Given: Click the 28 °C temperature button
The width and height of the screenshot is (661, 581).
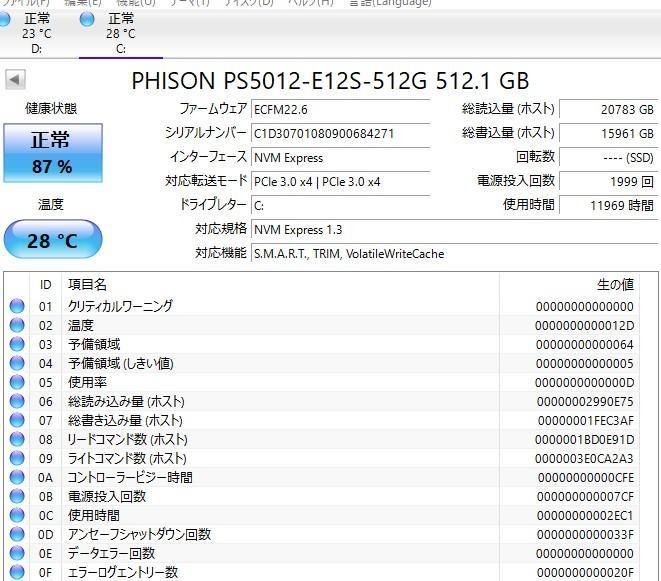Looking at the screenshot, I should click(x=53, y=239).
